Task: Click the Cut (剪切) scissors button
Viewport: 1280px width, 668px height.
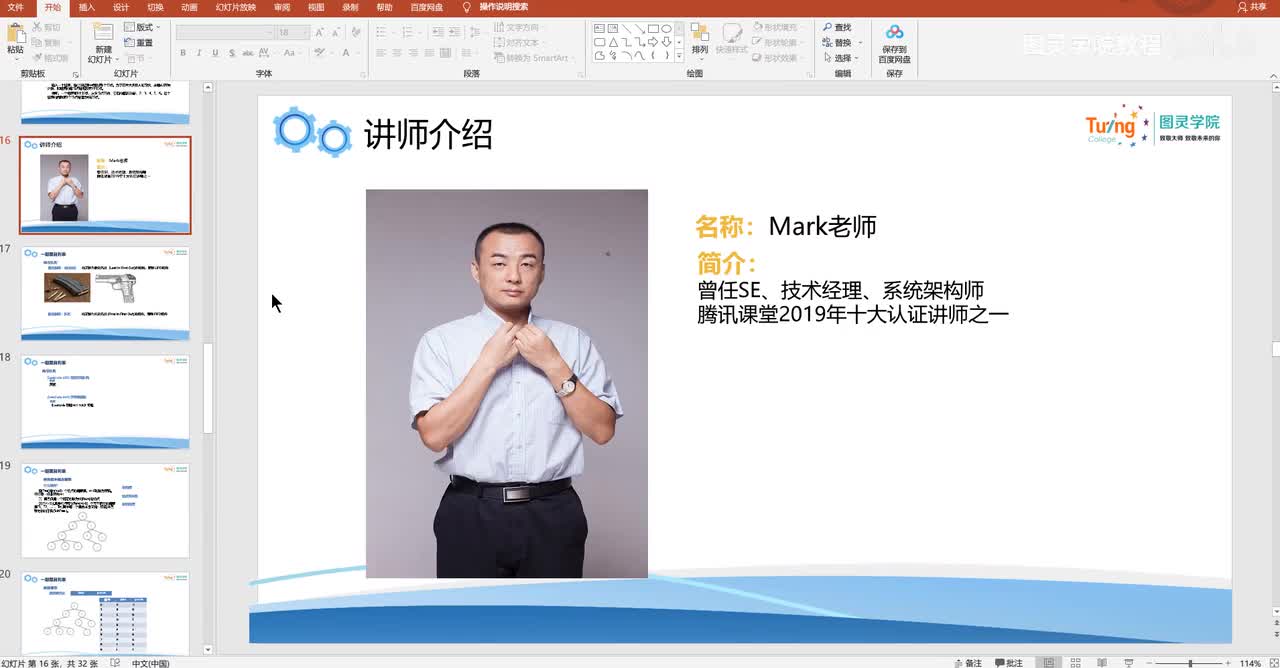Action: pyautogui.click(x=46, y=27)
